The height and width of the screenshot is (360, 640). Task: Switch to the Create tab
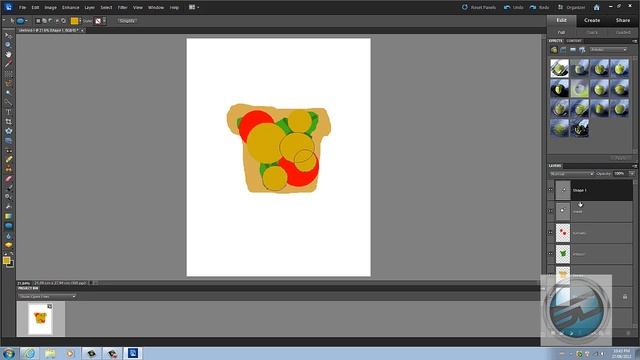(592, 20)
